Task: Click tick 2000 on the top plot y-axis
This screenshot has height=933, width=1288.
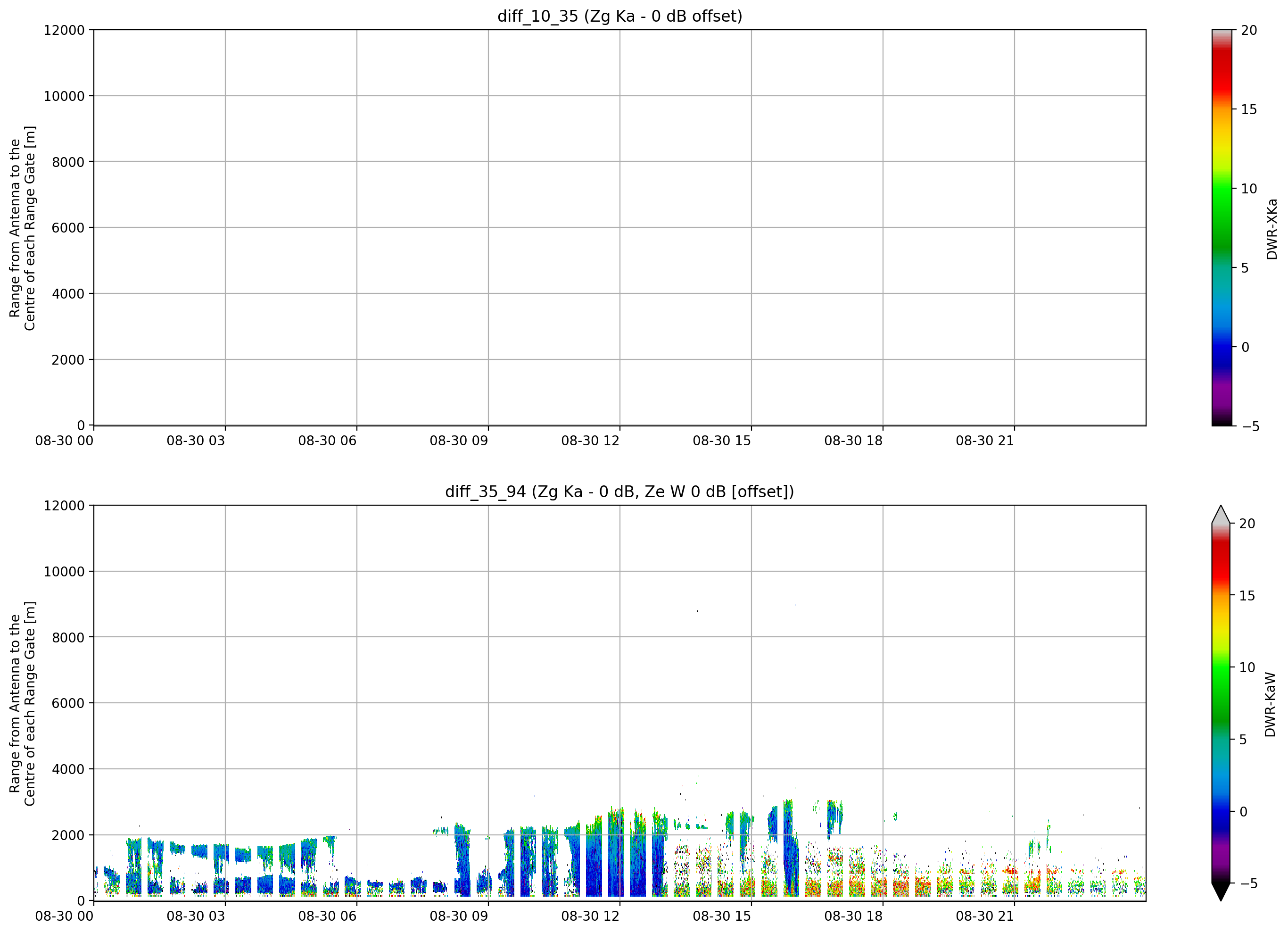Action: click(x=68, y=360)
